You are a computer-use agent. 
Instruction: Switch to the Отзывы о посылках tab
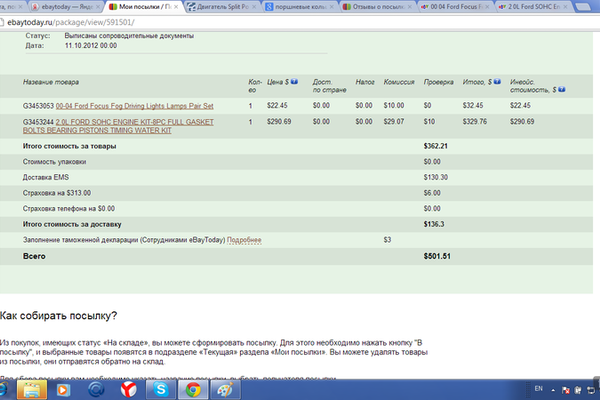coord(377,7)
